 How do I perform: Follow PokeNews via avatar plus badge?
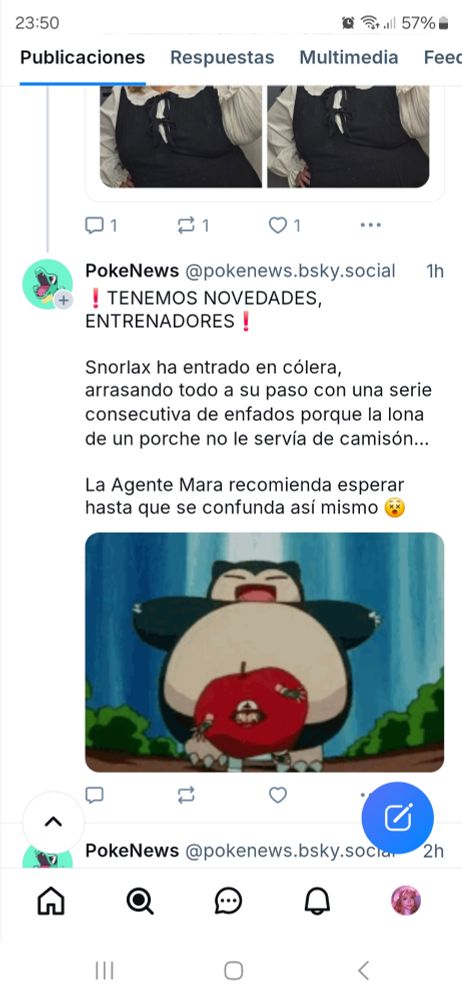[x=63, y=300]
